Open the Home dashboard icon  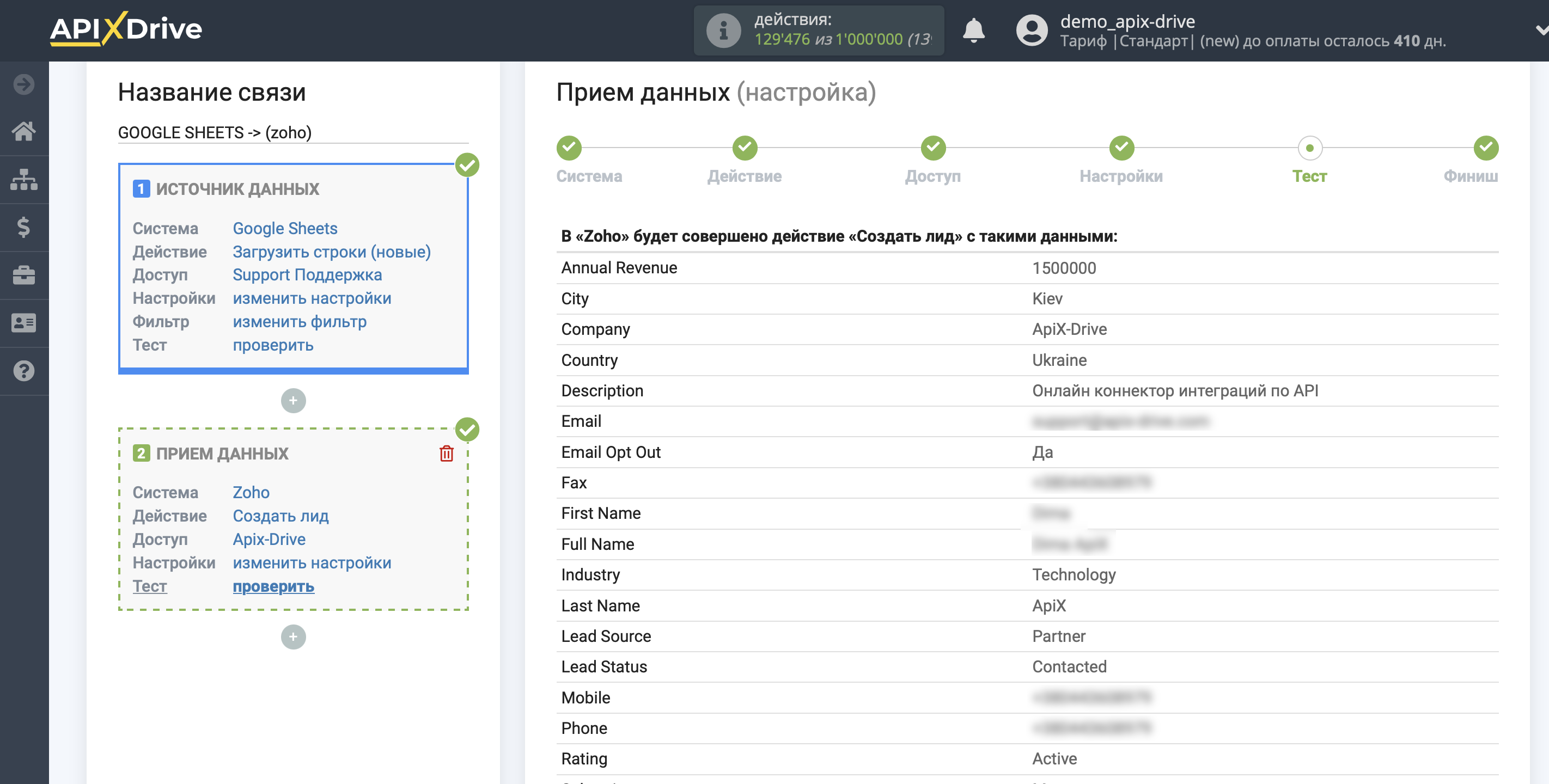click(x=24, y=131)
